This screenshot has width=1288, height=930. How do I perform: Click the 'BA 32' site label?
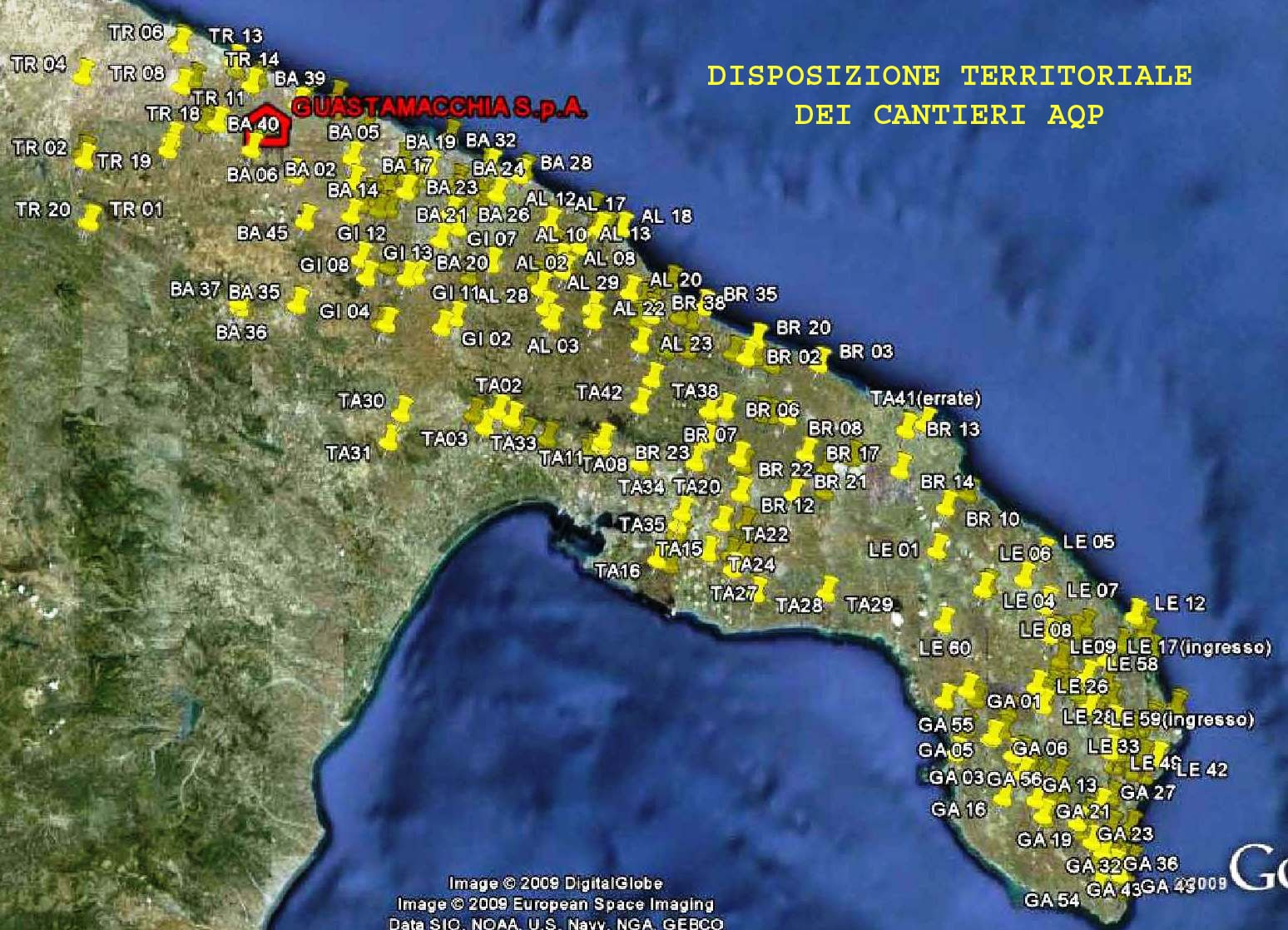[491, 140]
